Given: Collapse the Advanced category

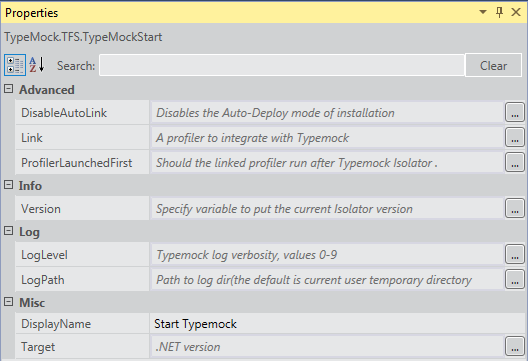Looking at the screenshot, I should point(8,89).
